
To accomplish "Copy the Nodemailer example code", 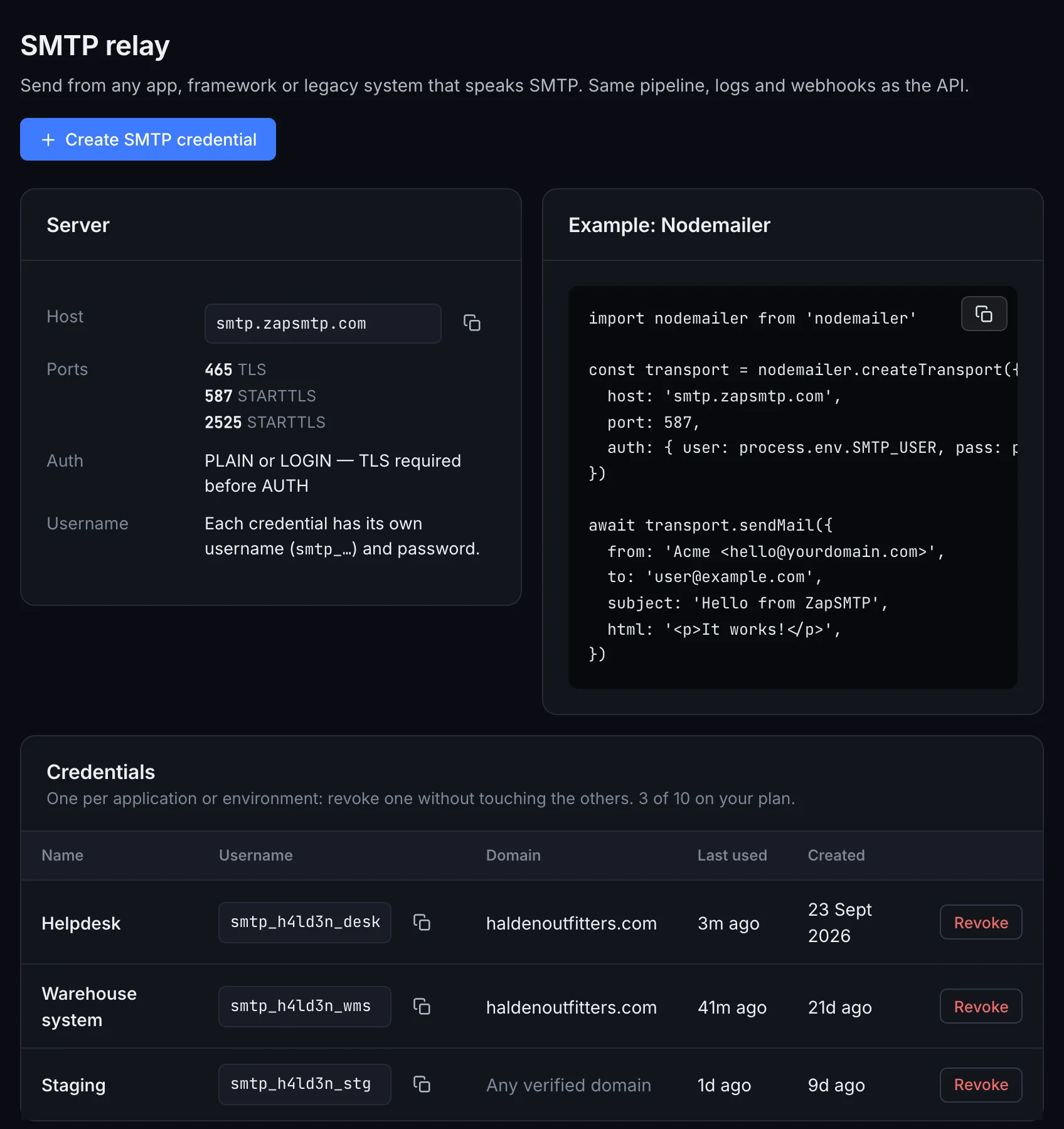I will [x=984, y=314].
